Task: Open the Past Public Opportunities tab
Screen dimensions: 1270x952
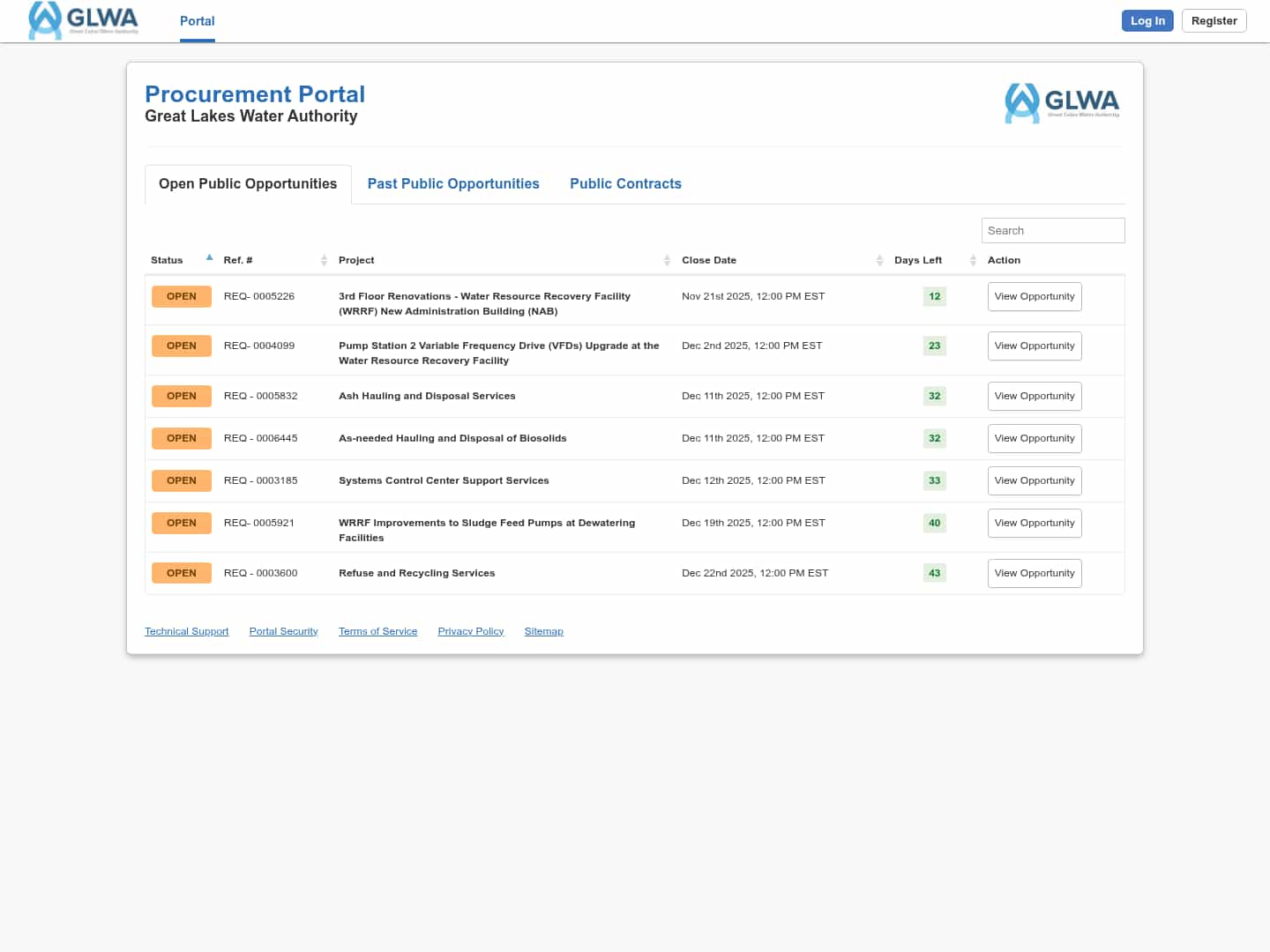Action: pos(453,183)
